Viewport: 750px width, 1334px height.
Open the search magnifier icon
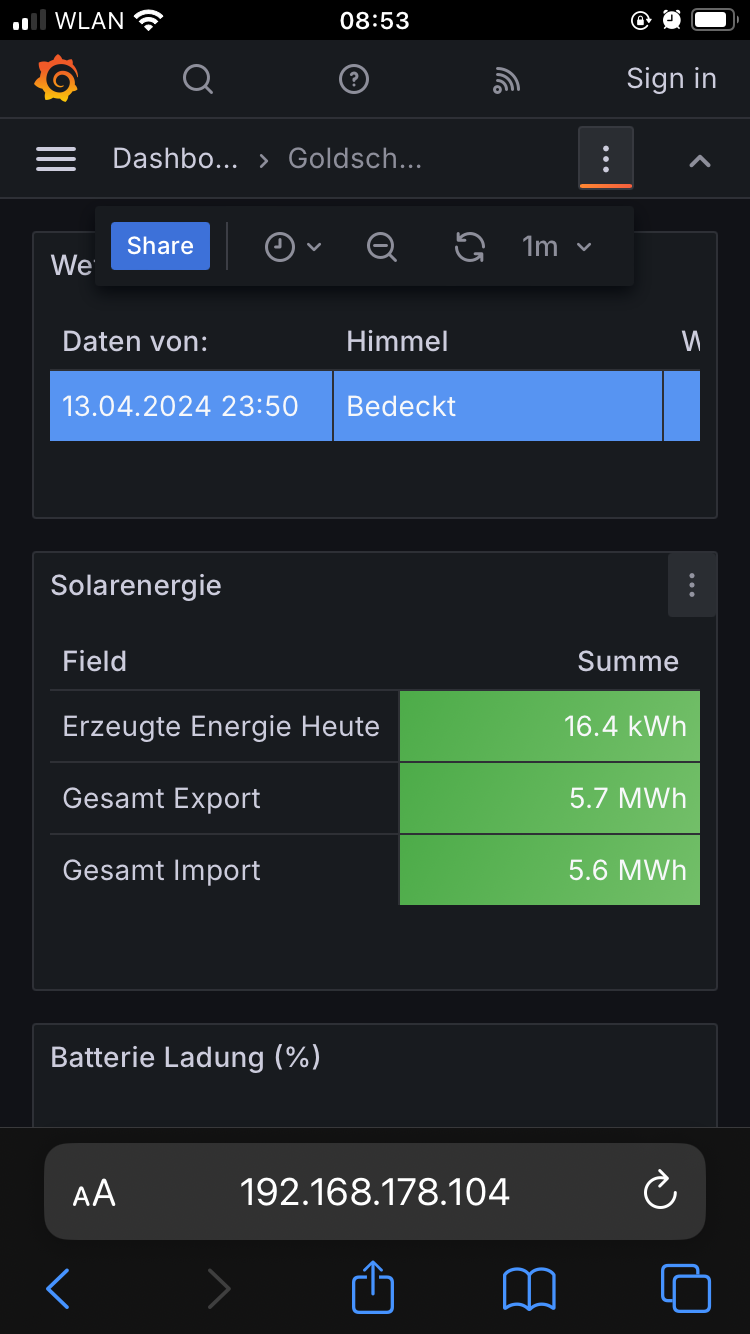pos(198,79)
